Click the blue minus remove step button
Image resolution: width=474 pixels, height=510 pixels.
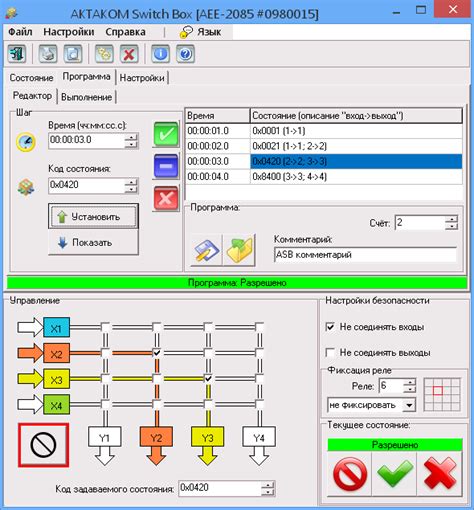click(x=166, y=166)
